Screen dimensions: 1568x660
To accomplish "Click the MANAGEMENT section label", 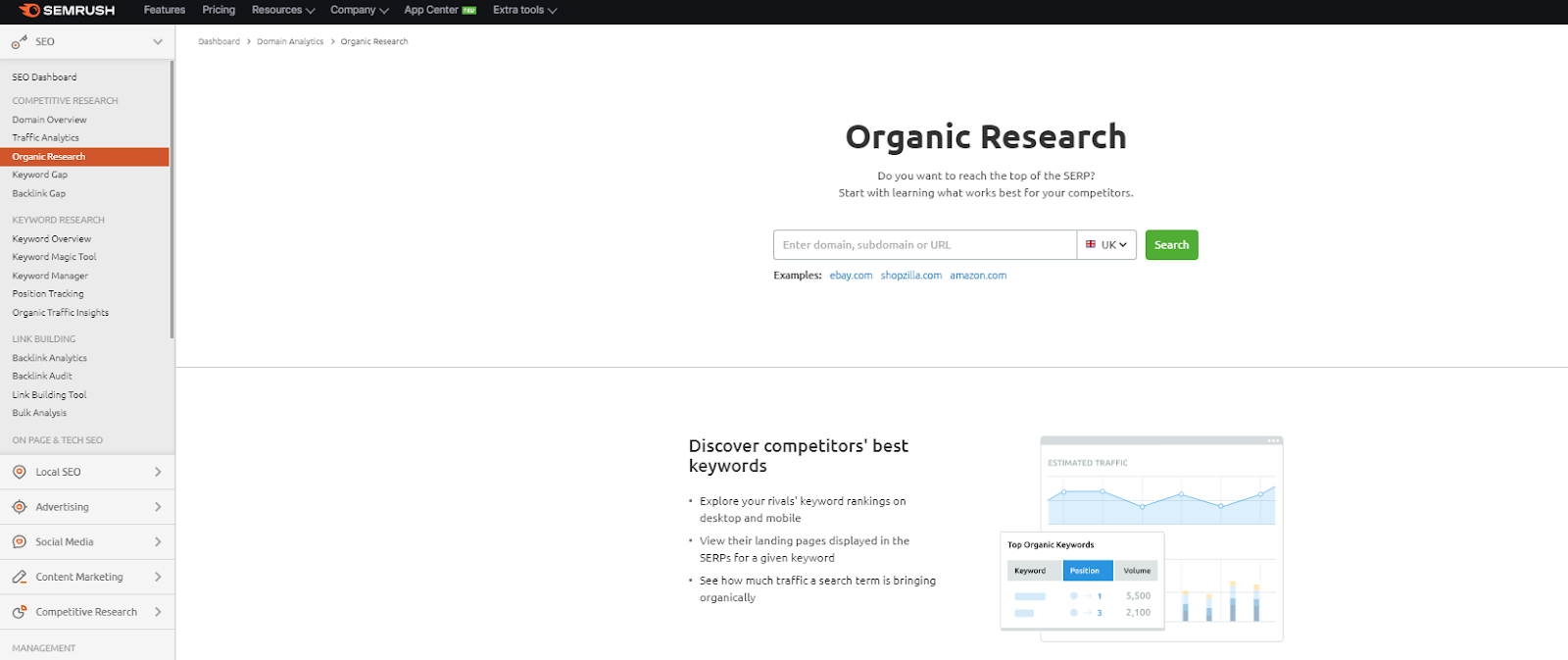I will (43, 648).
